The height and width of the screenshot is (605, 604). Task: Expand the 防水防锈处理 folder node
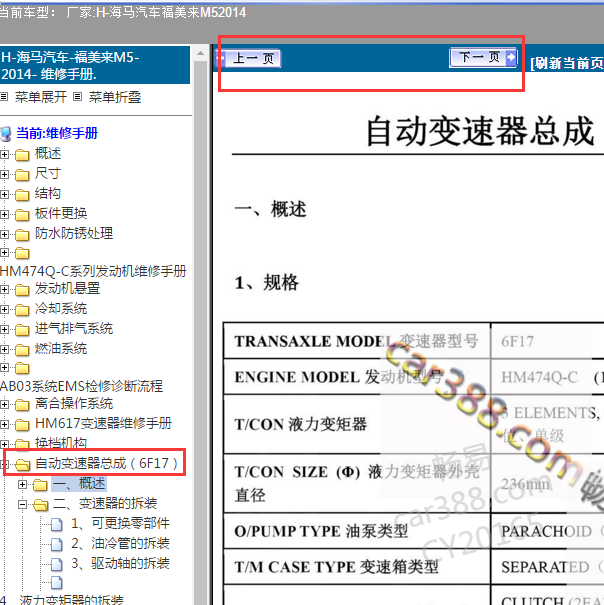4,234
